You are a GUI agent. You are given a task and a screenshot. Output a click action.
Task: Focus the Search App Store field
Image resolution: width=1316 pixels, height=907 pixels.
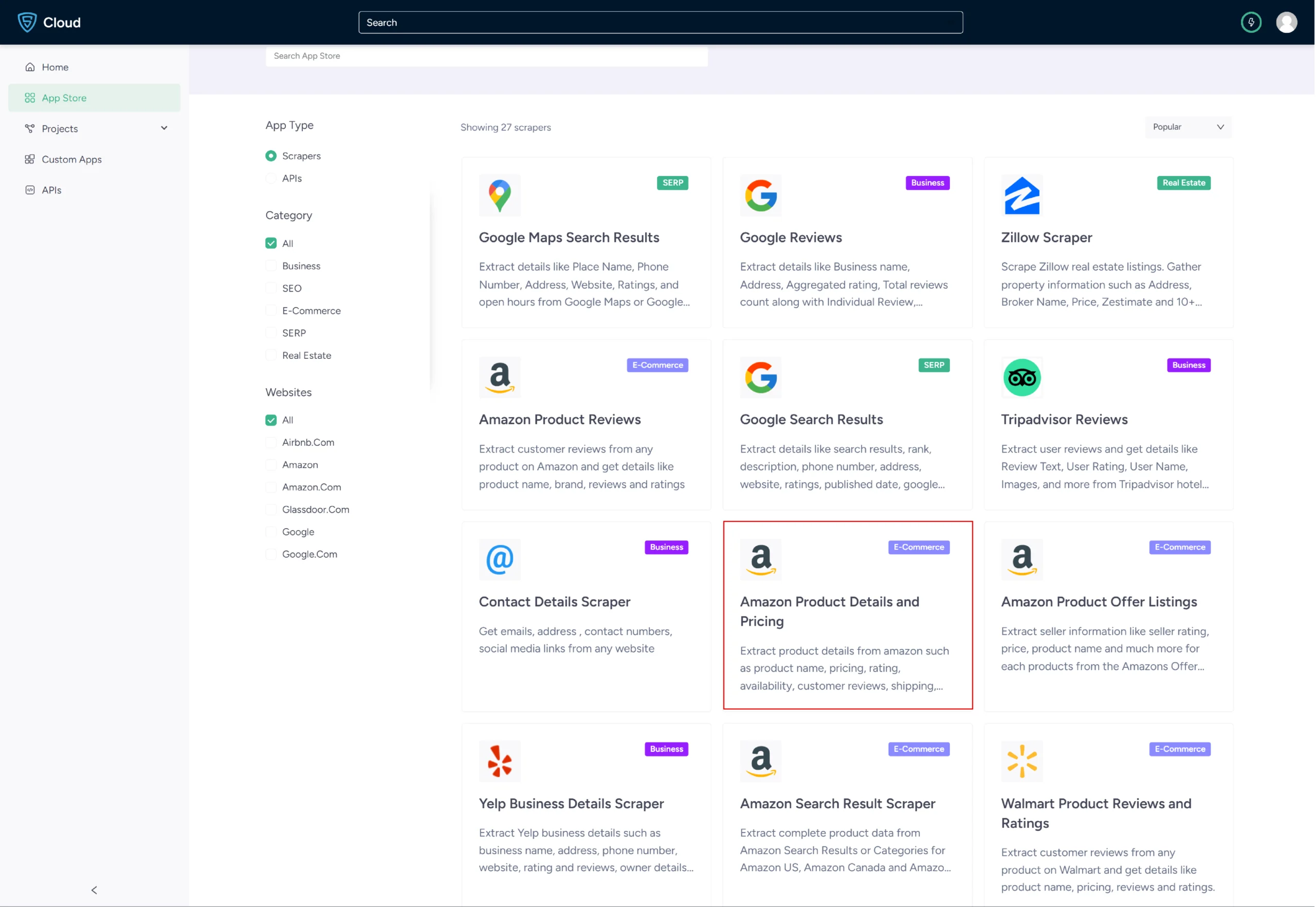point(486,56)
